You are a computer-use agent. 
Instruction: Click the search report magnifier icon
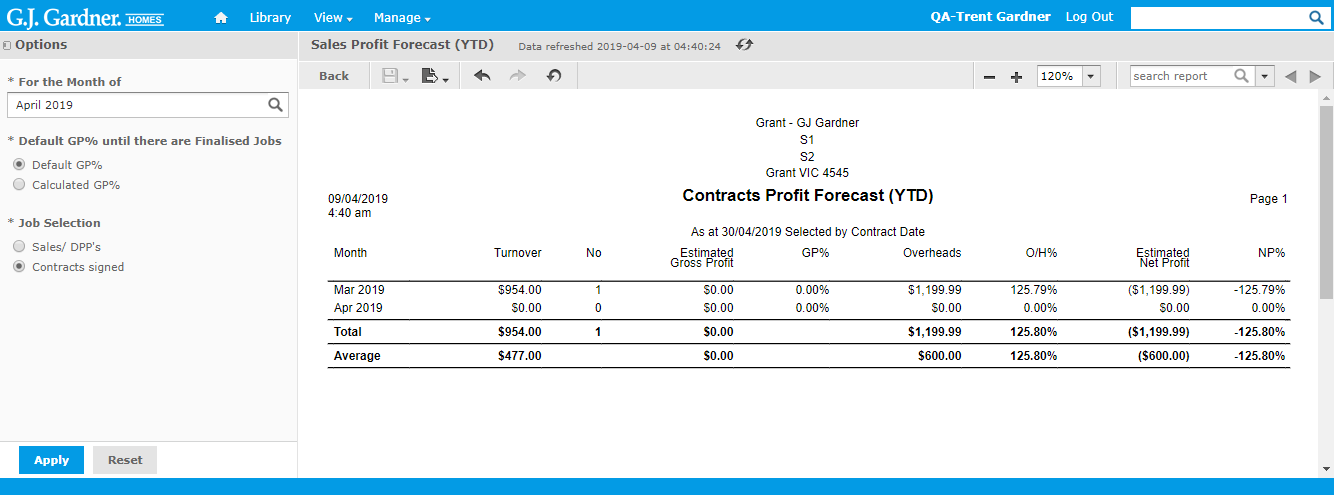point(1242,76)
